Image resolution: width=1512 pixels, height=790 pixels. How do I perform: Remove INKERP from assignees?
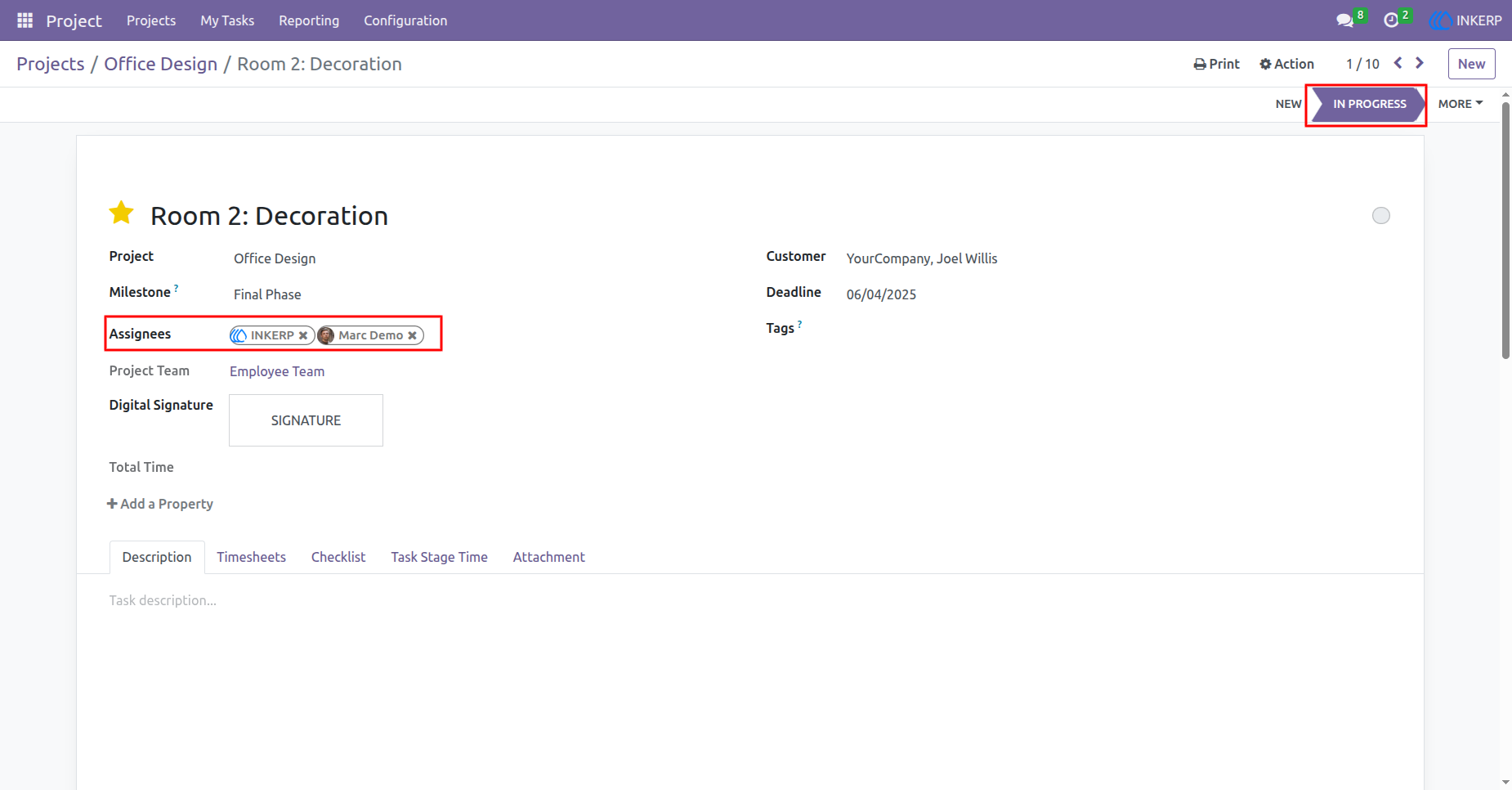click(303, 335)
